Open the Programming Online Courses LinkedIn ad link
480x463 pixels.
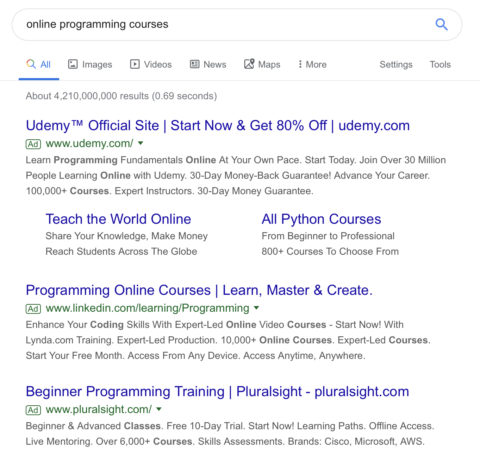tap(199, 290)
